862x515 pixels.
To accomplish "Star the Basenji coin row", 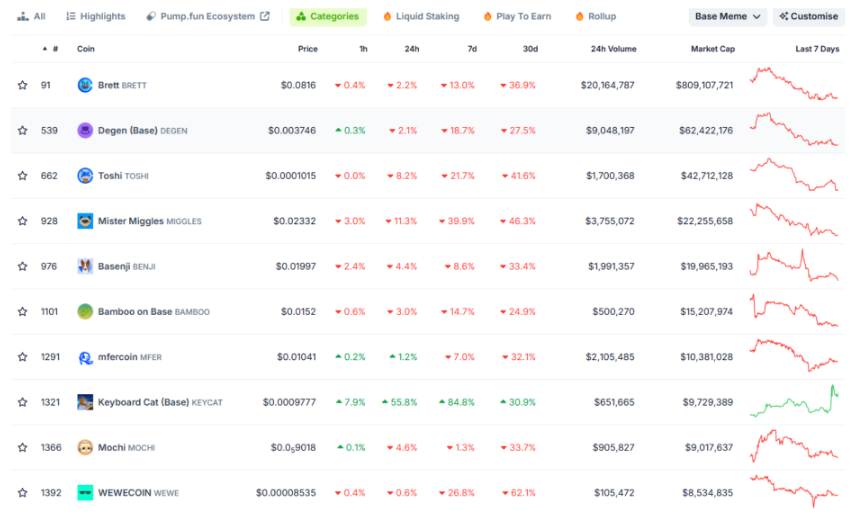I will (x=23, y=266).
